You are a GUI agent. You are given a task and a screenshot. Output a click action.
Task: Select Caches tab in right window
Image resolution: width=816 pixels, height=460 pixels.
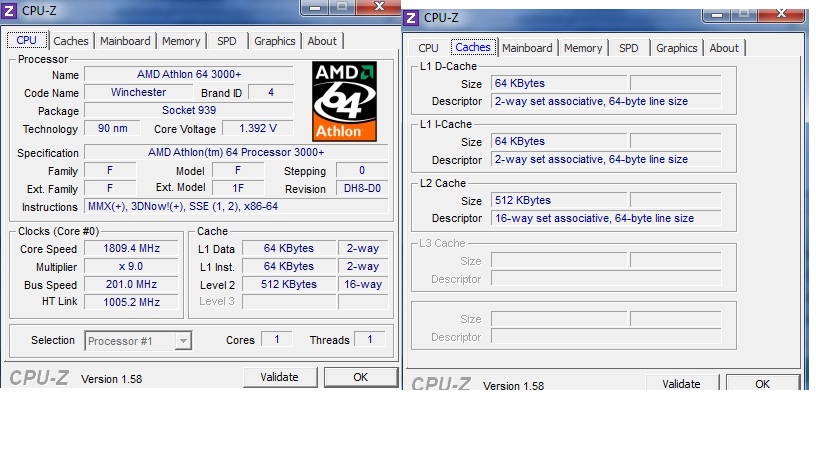[473, 47]
